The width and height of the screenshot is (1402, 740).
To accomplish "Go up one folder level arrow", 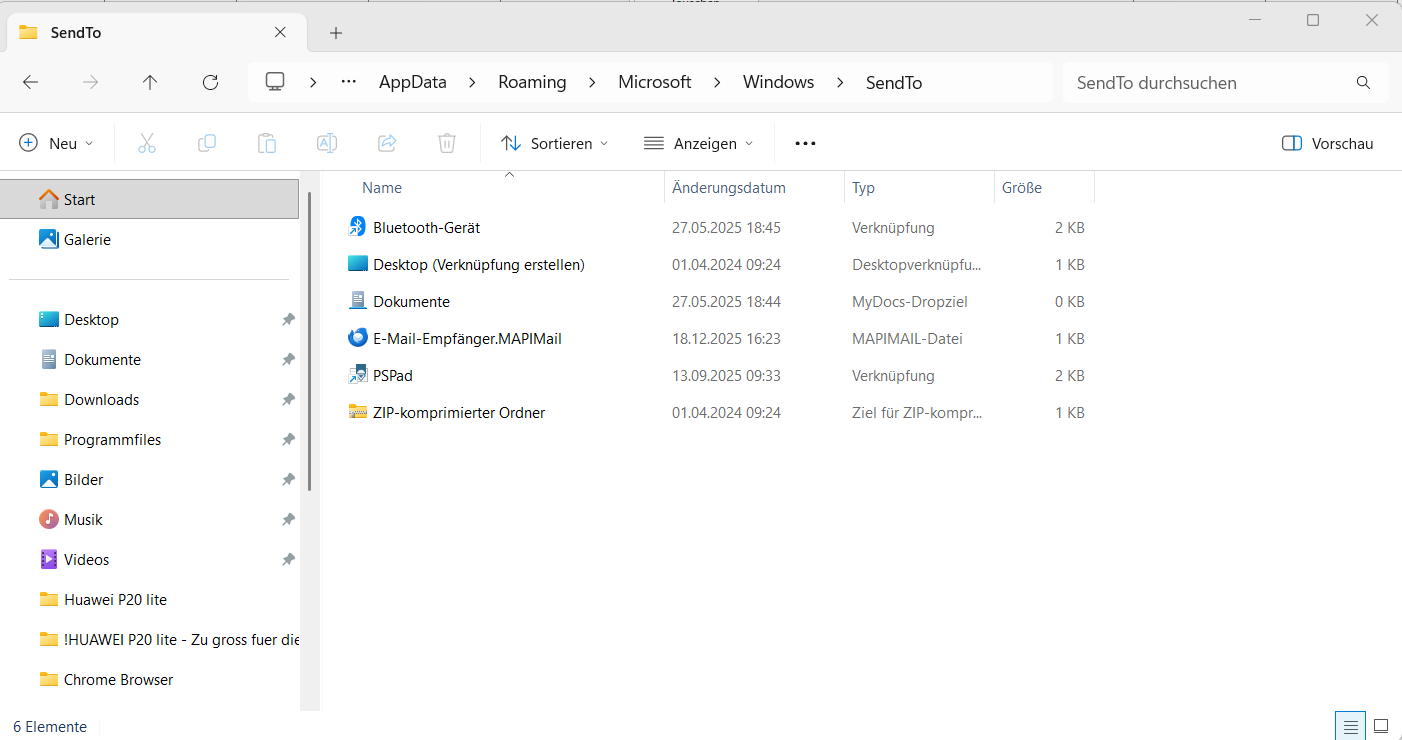I will (x=150, y=83).
